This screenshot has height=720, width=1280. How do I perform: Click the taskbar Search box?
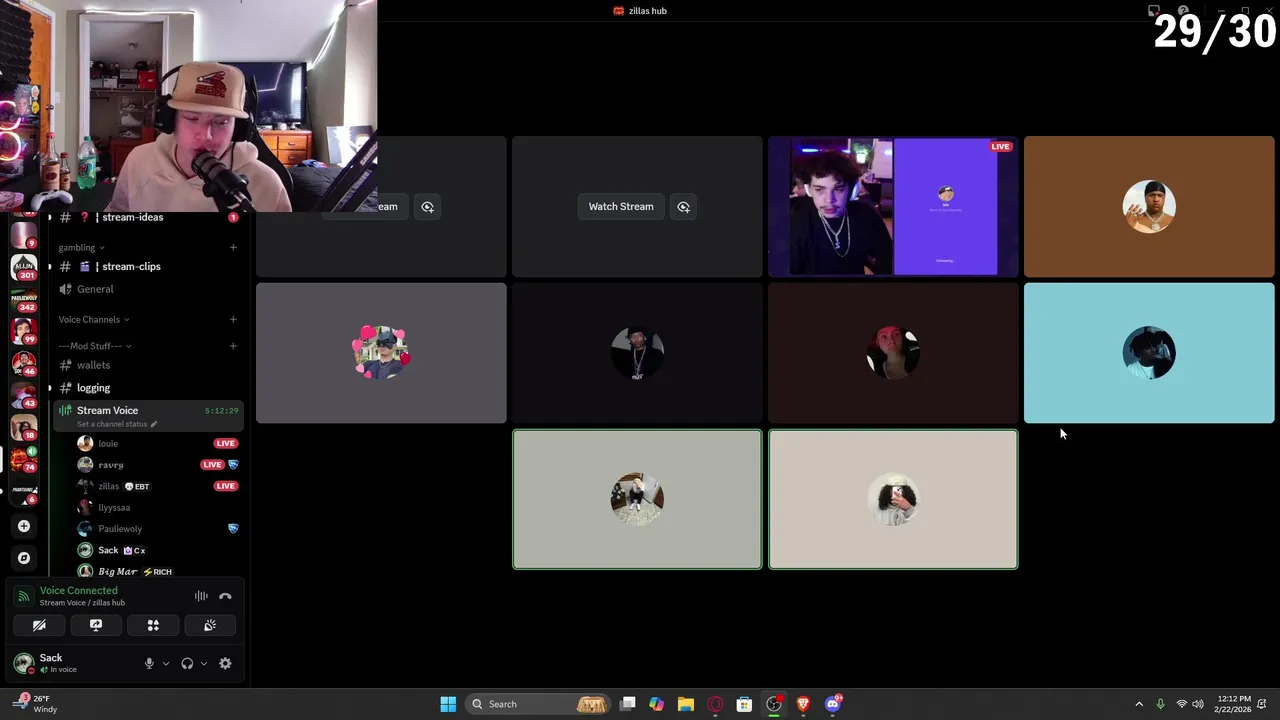(x=539, y=704)
